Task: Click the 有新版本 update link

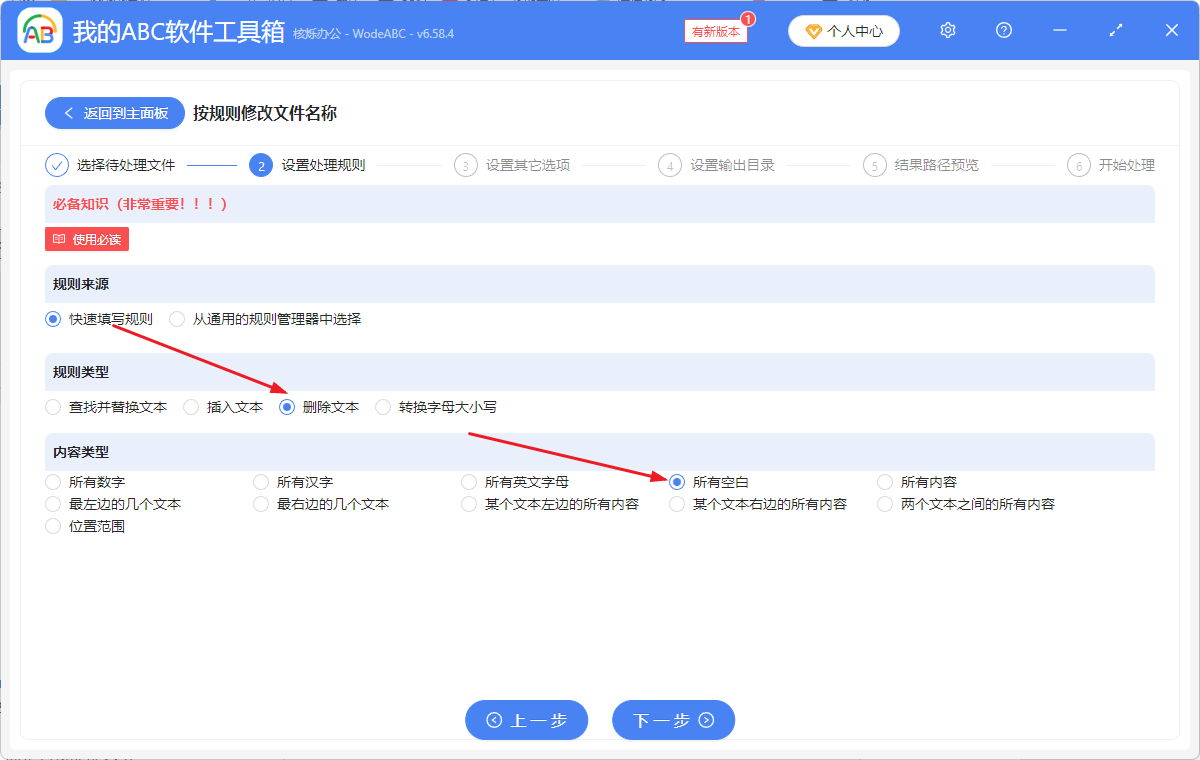Action: tap(714, 31)
